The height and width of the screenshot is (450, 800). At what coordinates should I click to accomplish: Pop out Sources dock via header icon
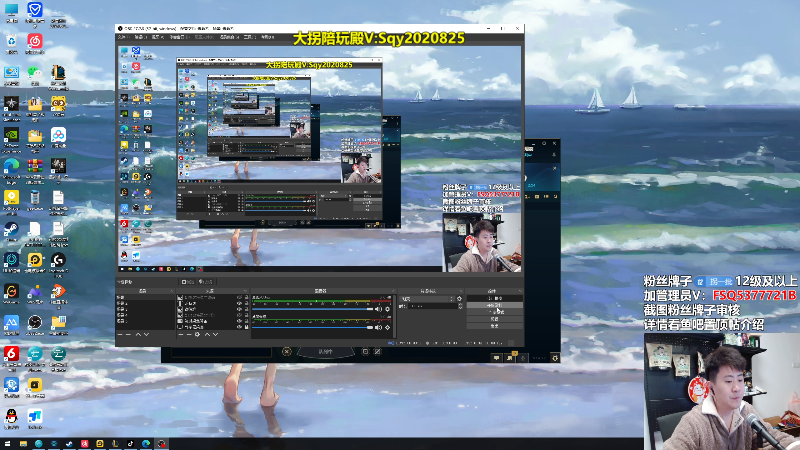pyautogui.click(x=245, y=291)
